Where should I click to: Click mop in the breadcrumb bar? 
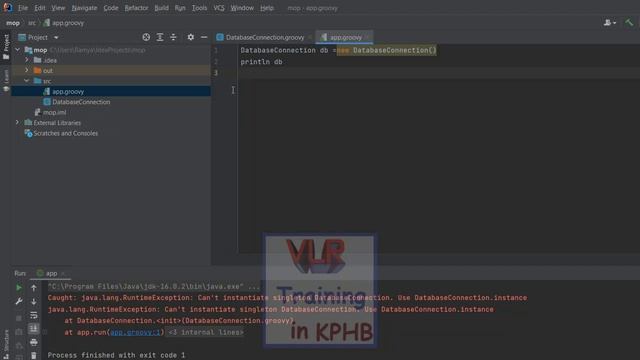13,23
